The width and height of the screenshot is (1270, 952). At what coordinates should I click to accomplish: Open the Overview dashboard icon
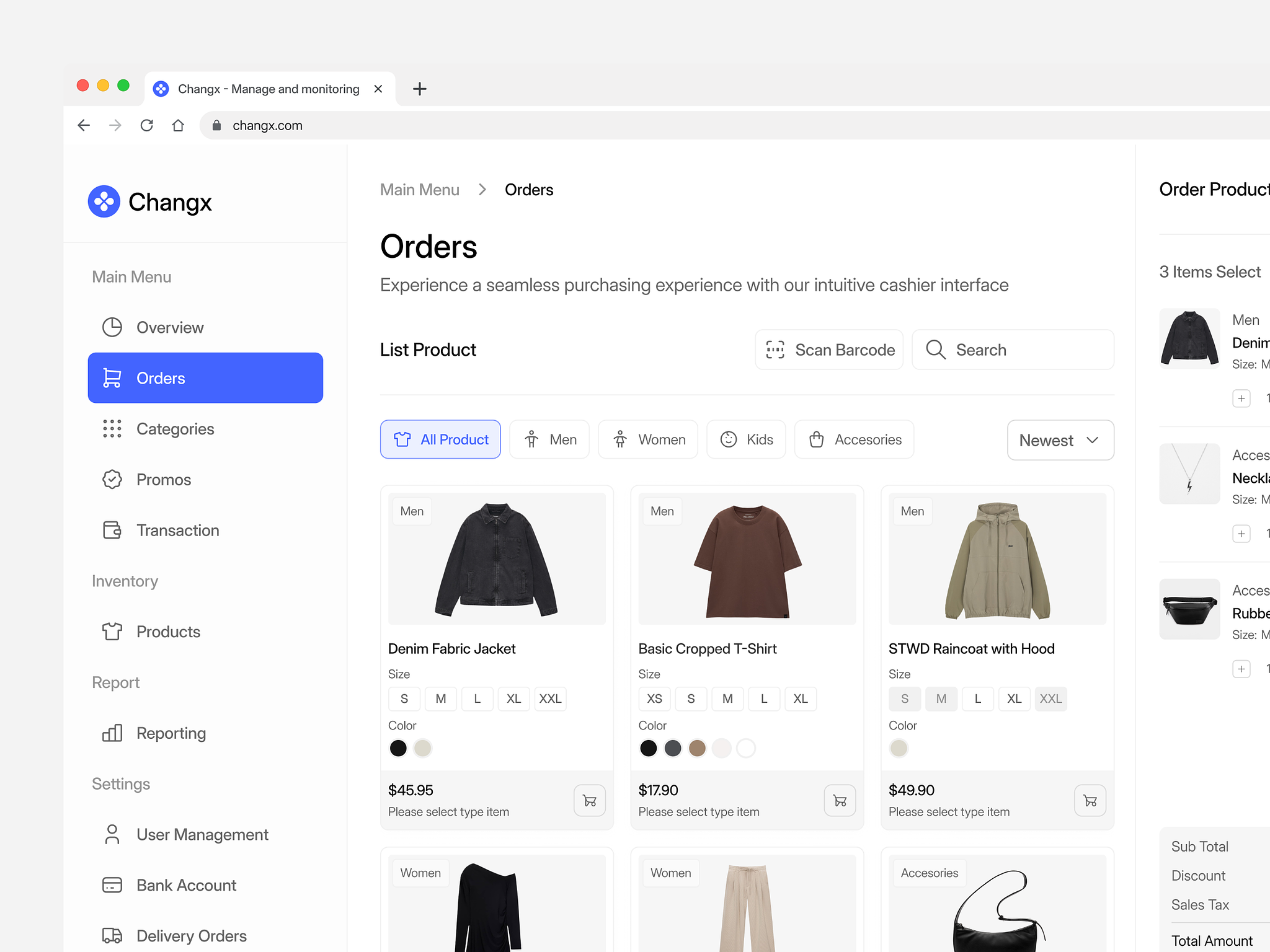click(x=112, y=327)
